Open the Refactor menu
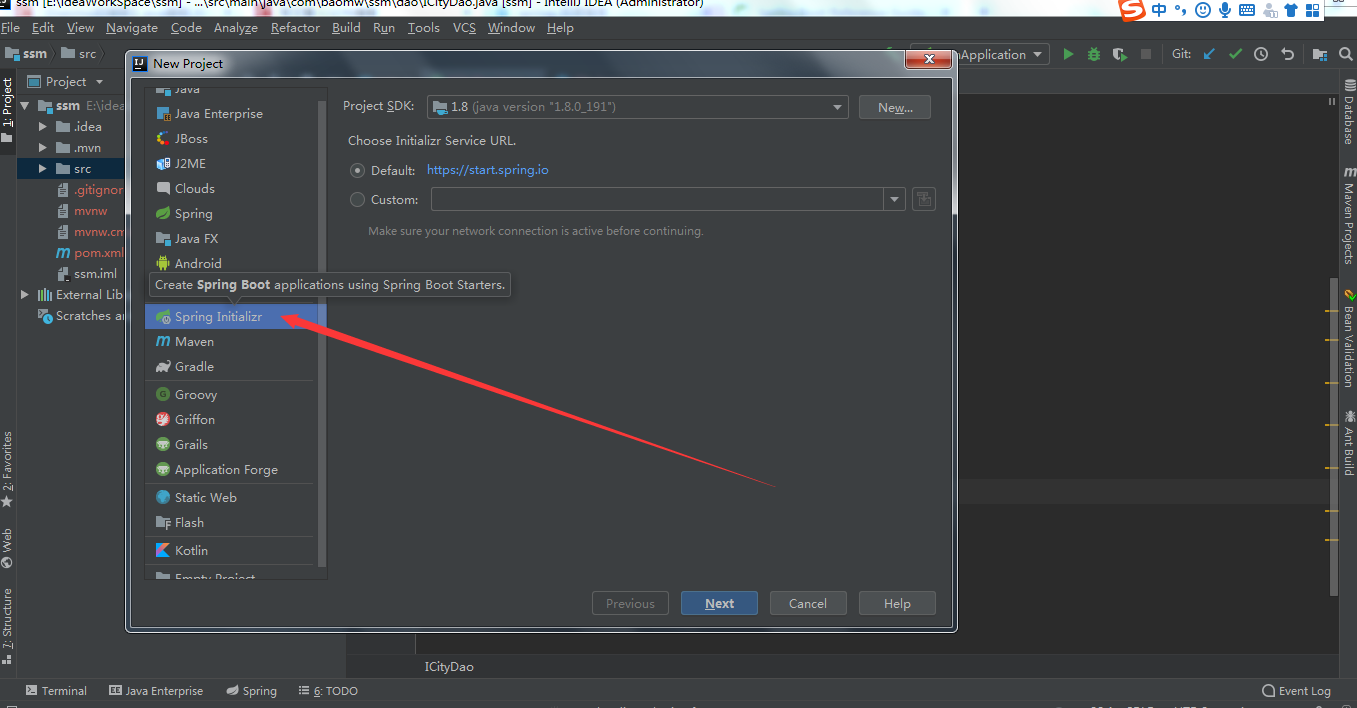Viewport: 1357px width, 708px height. click(295, 28)
